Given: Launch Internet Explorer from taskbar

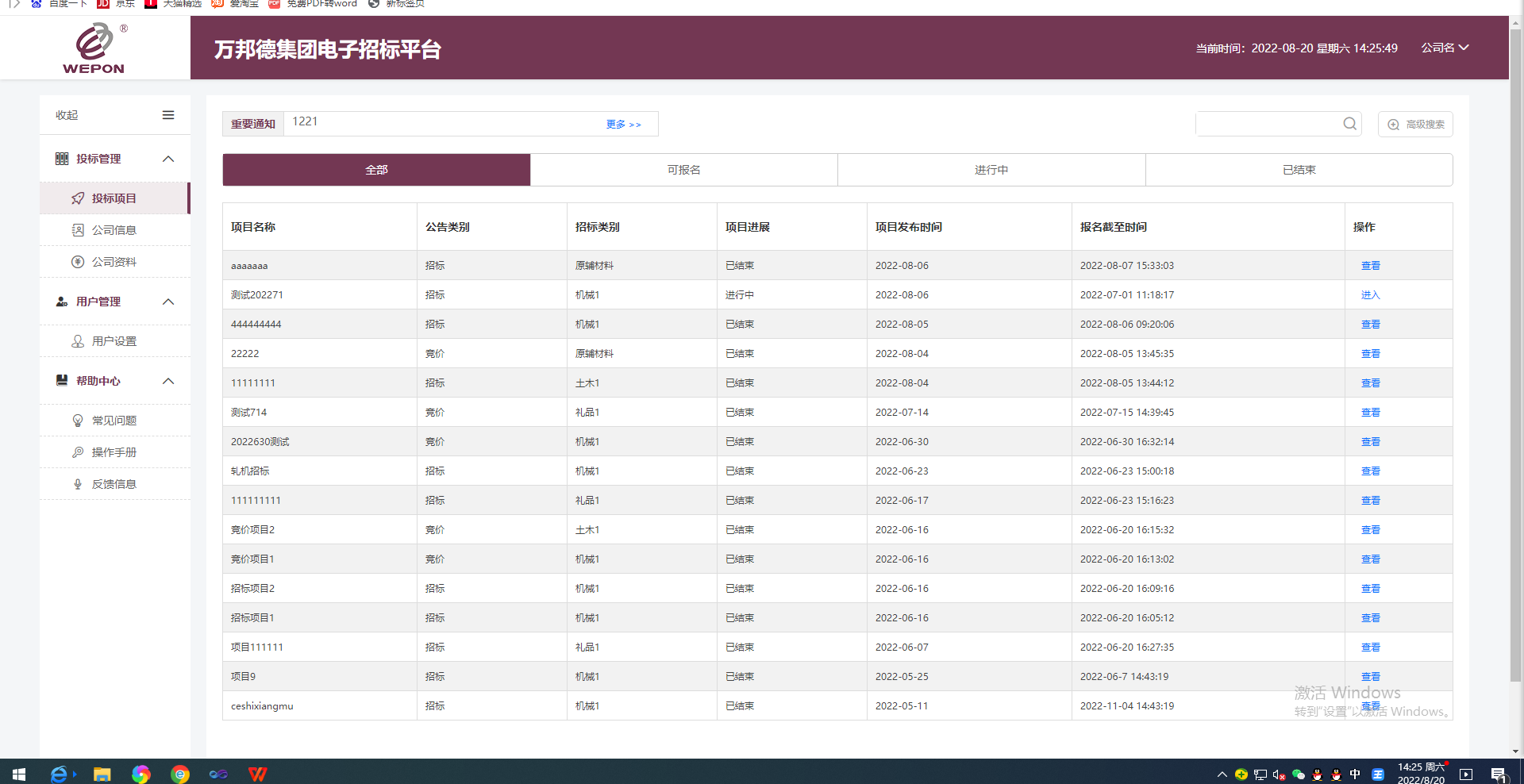Looking at the screenshot, I should tap(60, 774).
